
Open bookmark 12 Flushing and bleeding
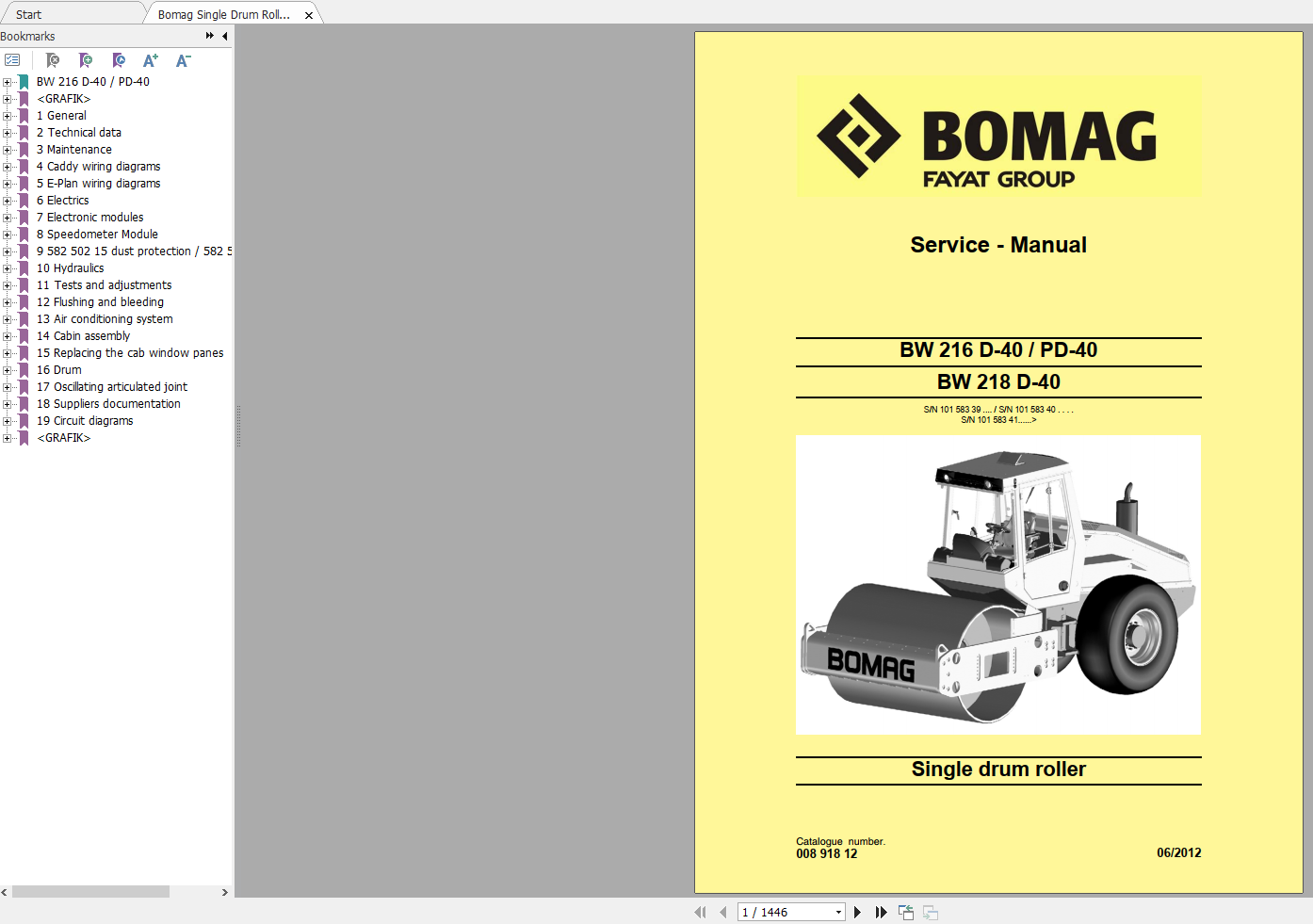tap(100, 302)
